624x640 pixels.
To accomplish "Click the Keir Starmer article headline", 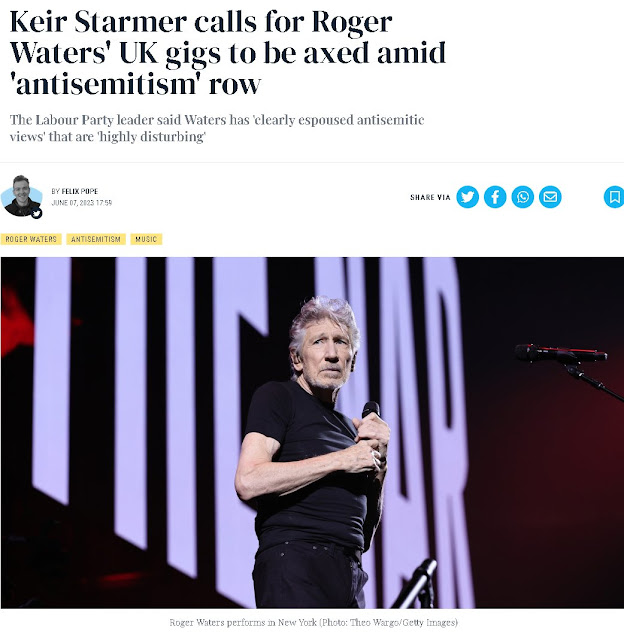I will coord(228,53).
